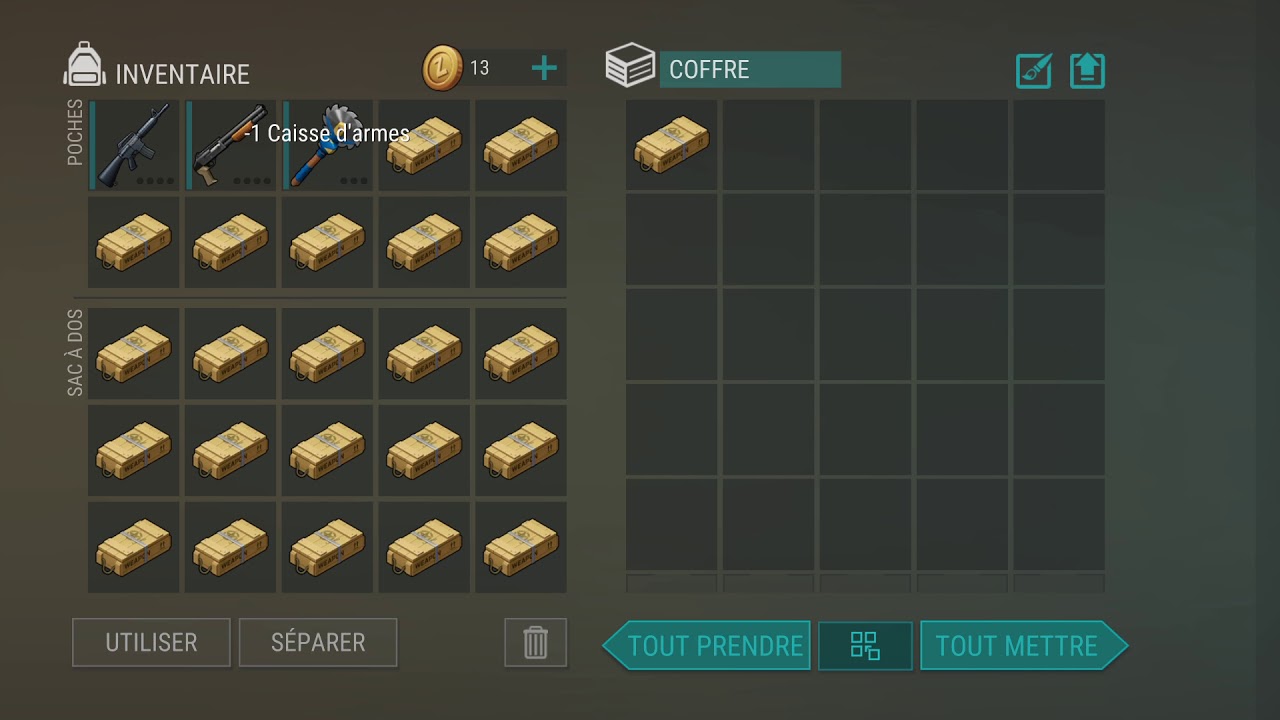Select the last weapon crate in pockets
The height and width of the screenshot is (720, 1280).
[x=521, y=242]
